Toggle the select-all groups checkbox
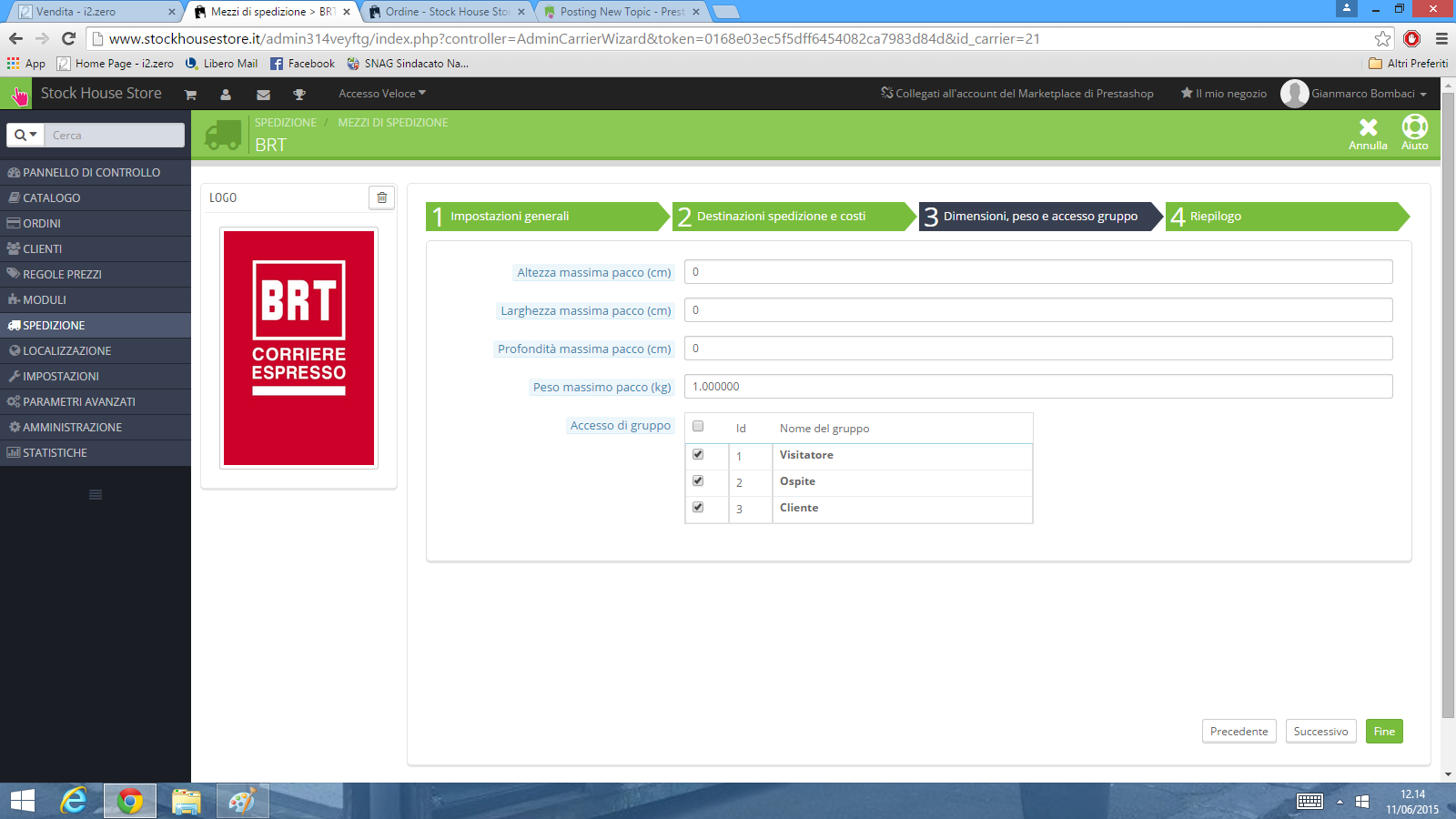 (x=698, y=426)
